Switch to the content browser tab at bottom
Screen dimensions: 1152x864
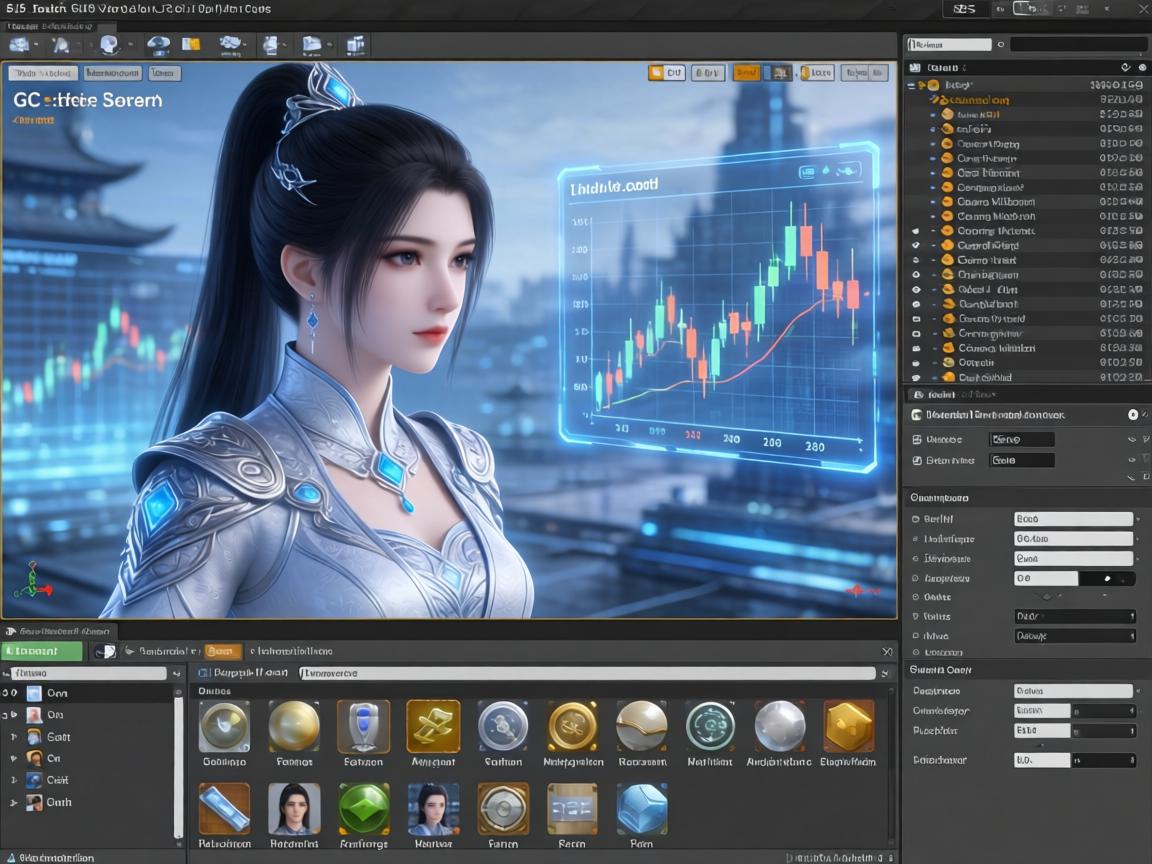[x=60, y=631]
